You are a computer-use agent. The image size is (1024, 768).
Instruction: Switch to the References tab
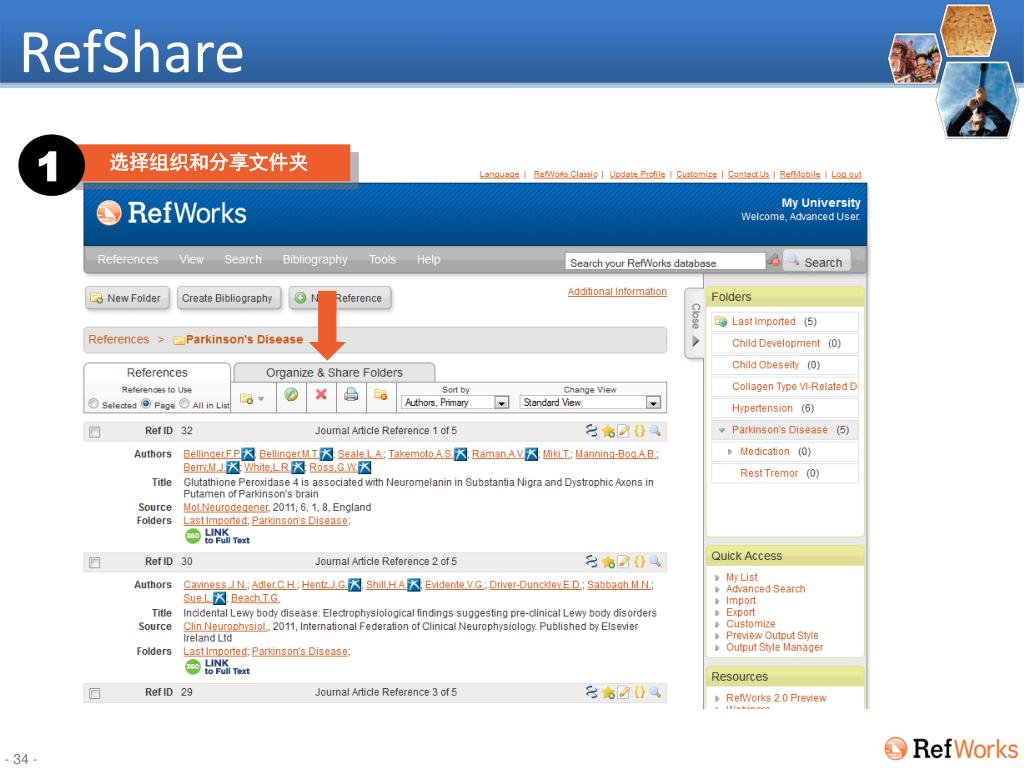(x=157, y=372)
